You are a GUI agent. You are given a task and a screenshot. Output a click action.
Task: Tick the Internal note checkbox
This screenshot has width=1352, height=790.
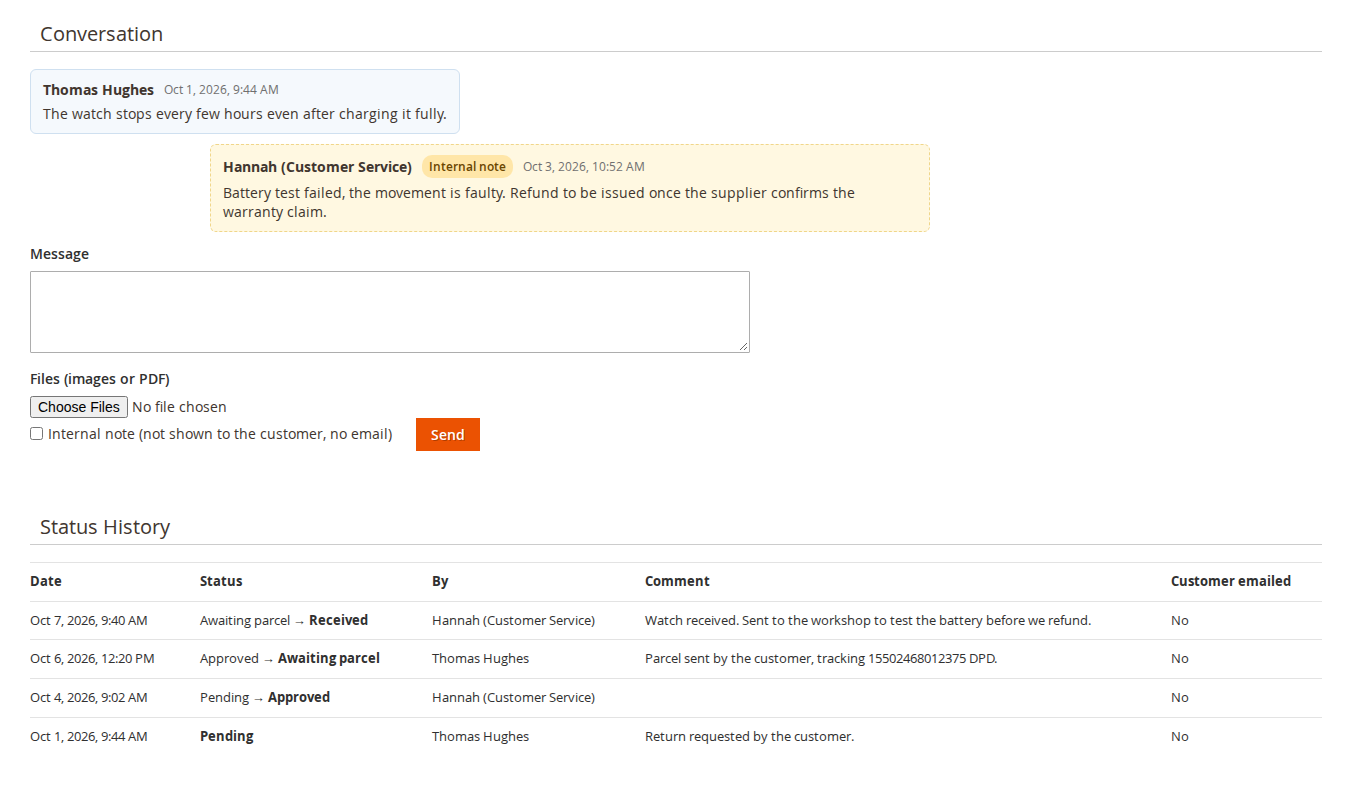pyautogui.click(x=37, y=434)
